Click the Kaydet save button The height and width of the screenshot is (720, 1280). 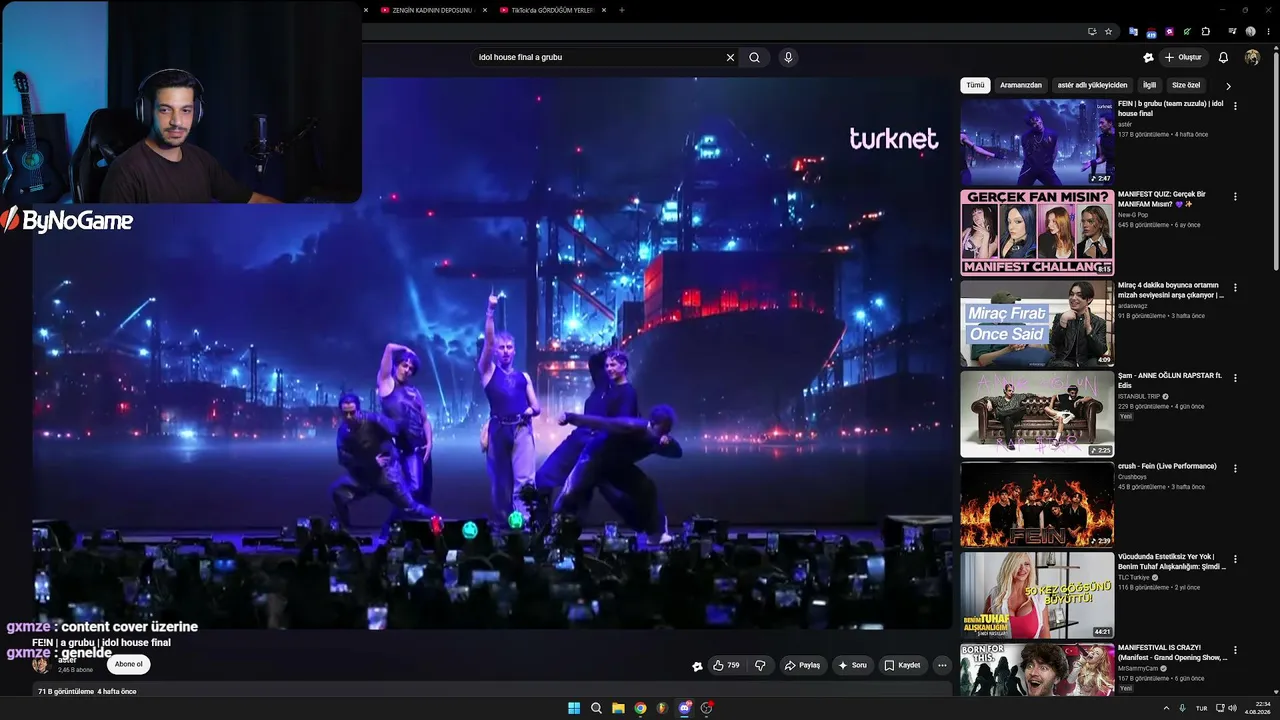(902, 665)
